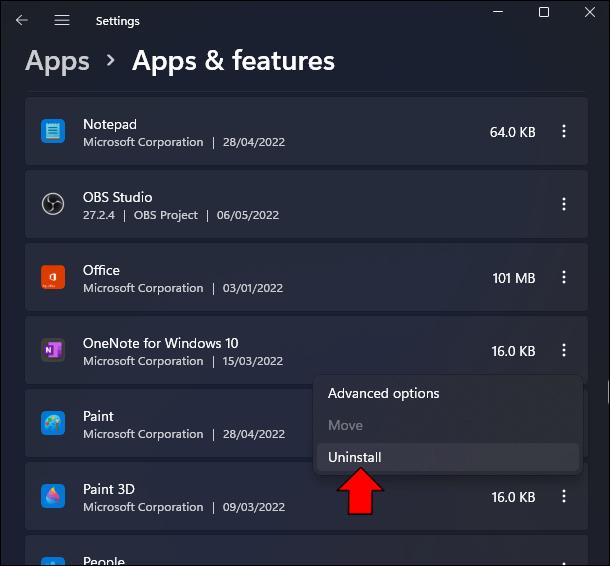Close the Settings window

coord(590,12)
